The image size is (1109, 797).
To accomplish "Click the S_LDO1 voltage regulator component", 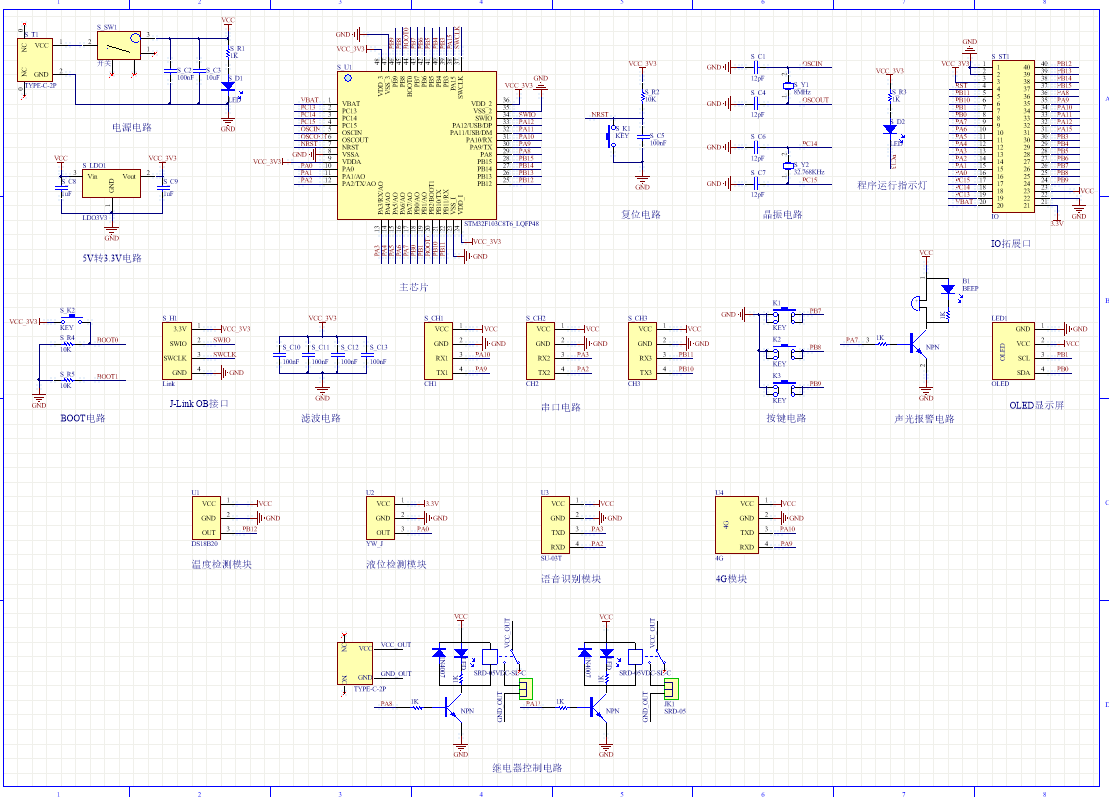I will [x=111, y=183].
